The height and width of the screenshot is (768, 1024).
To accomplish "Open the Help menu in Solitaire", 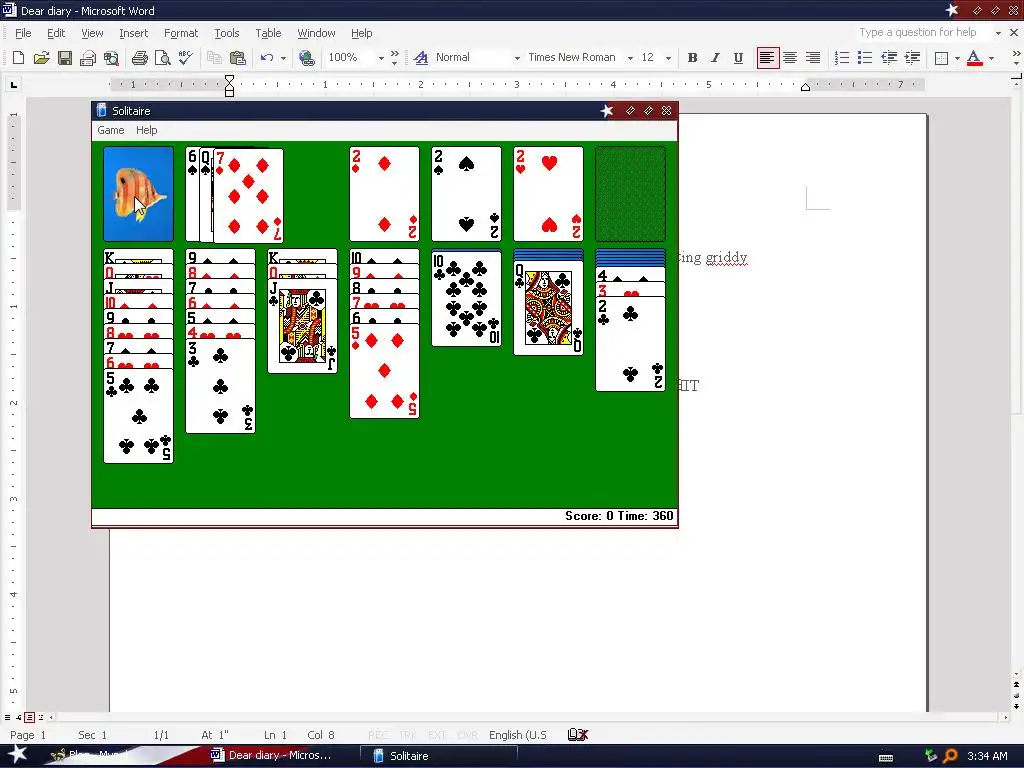I will click(146, 130).
